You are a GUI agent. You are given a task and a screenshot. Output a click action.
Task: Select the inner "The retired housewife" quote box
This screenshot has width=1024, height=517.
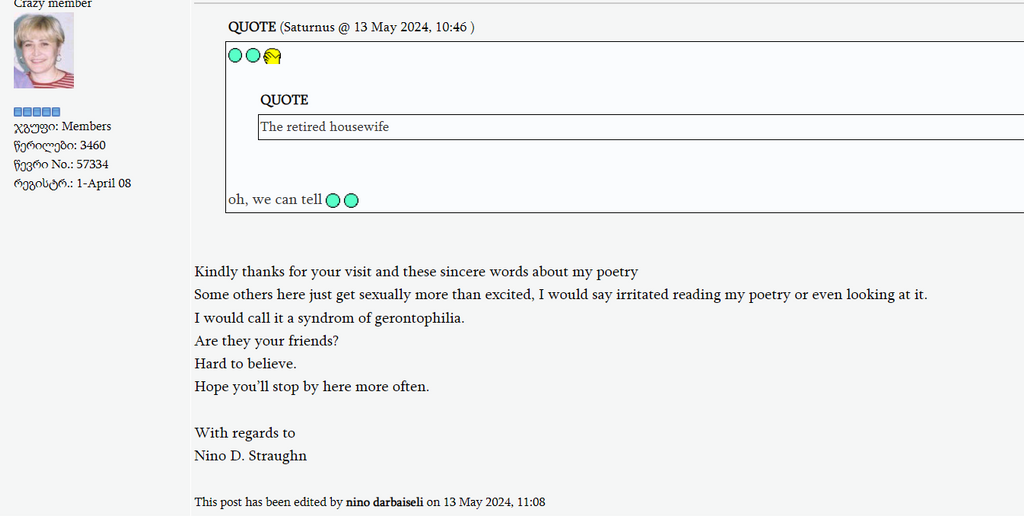tap(641, 127)
